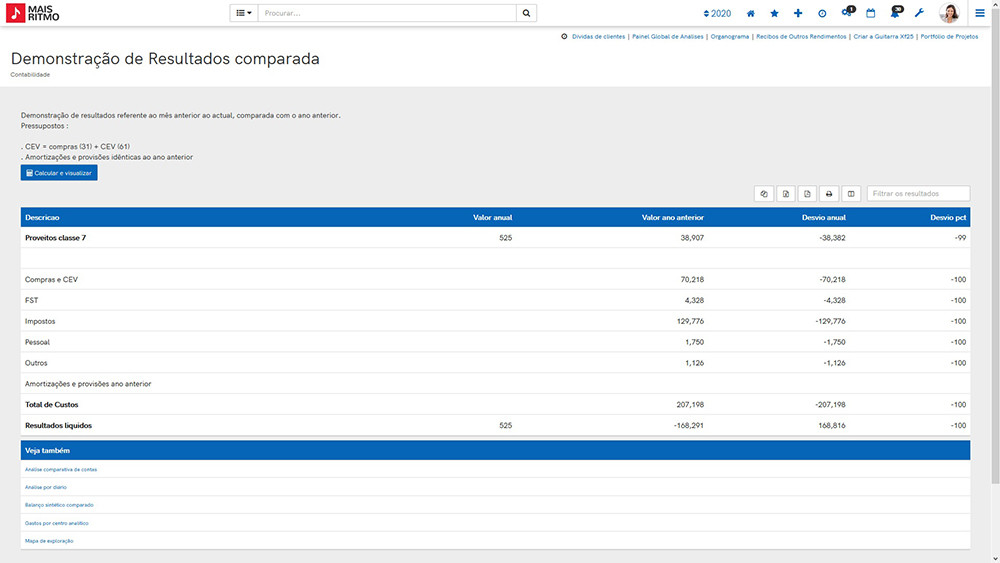The width and height of the screenshot is (1000, 563).
Task: Open favorites star icon
Action: (x=774, y=13)
